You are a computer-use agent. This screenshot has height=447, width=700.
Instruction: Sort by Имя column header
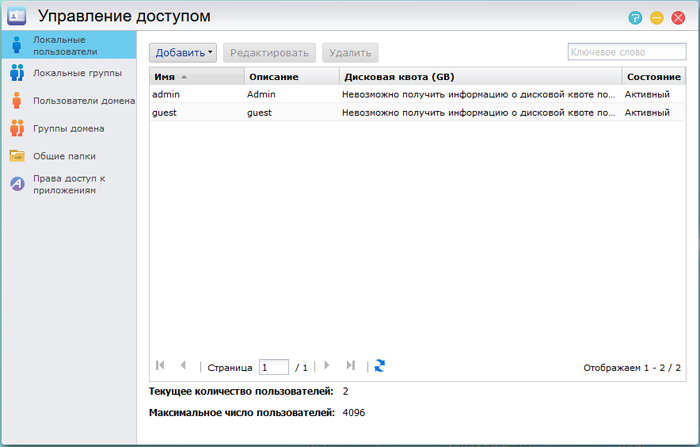197,76
